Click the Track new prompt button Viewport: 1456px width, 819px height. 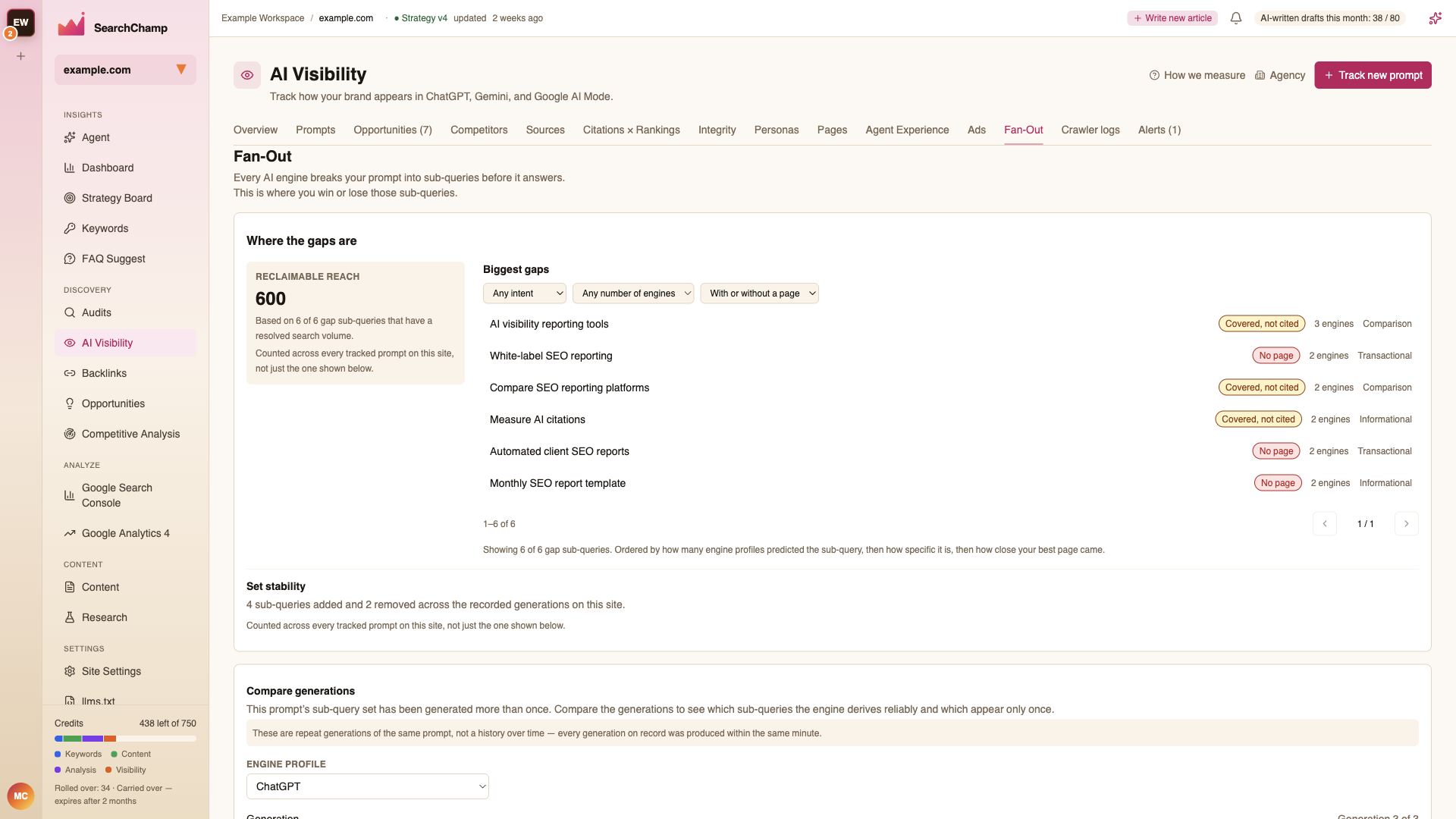click(x=1373, y=75)
